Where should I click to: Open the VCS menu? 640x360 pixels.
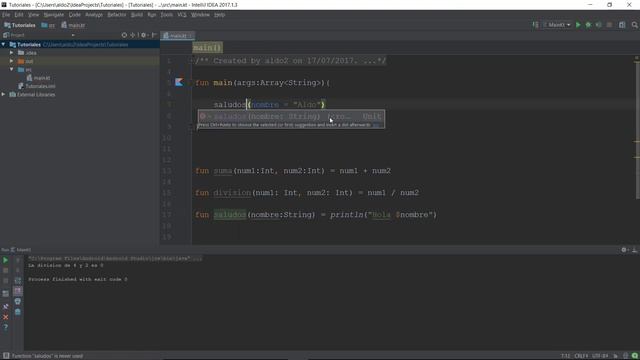[182, 15]
